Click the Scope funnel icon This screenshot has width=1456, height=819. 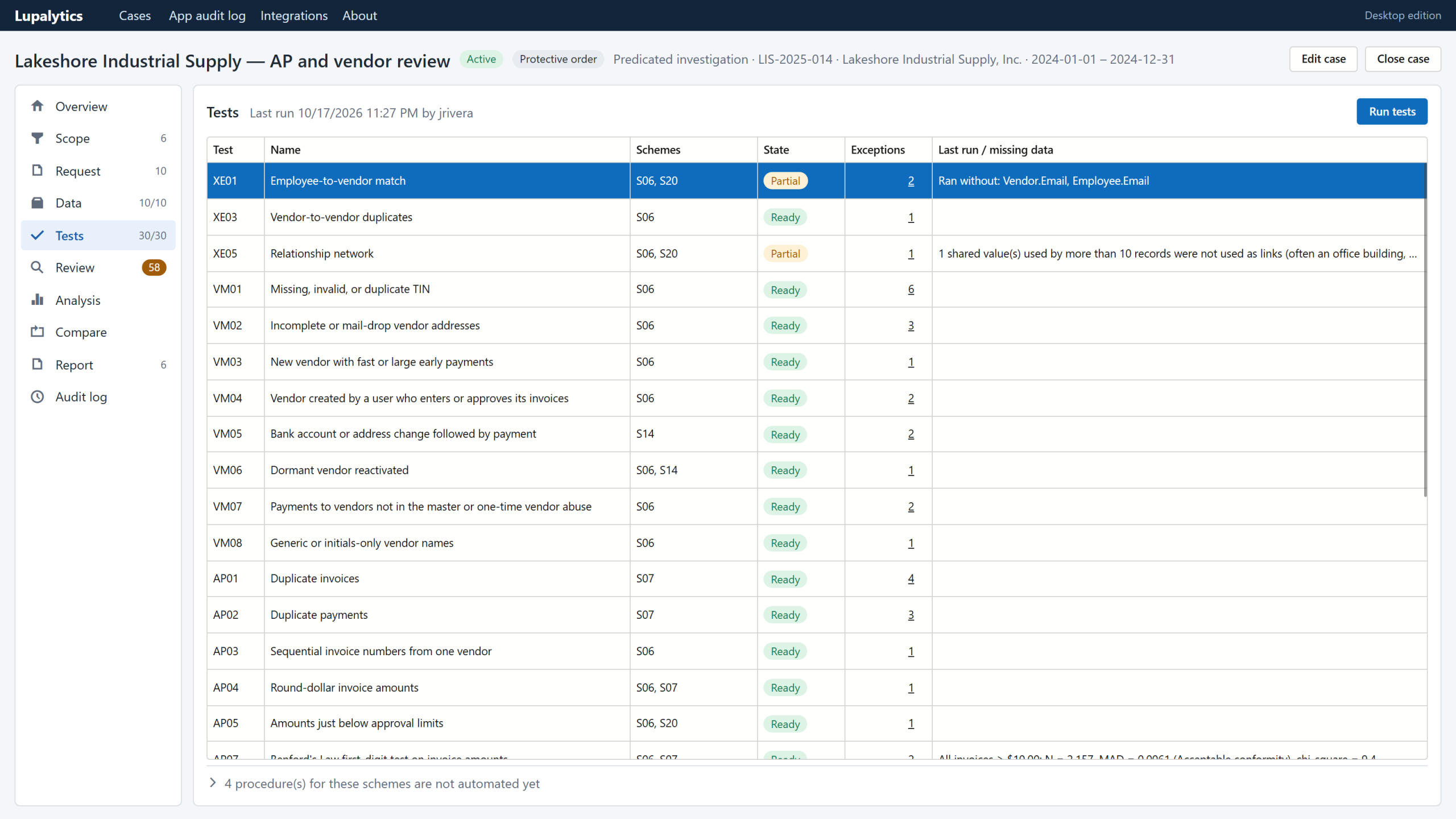pyautogui.click(x=37, y=138)
